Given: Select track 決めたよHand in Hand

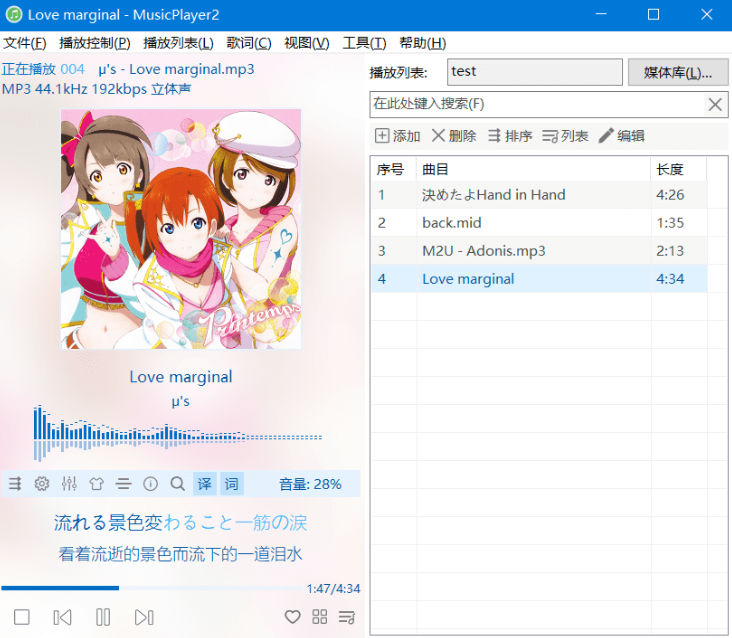Looking at the screenshot, I should [x=539, y=195].
